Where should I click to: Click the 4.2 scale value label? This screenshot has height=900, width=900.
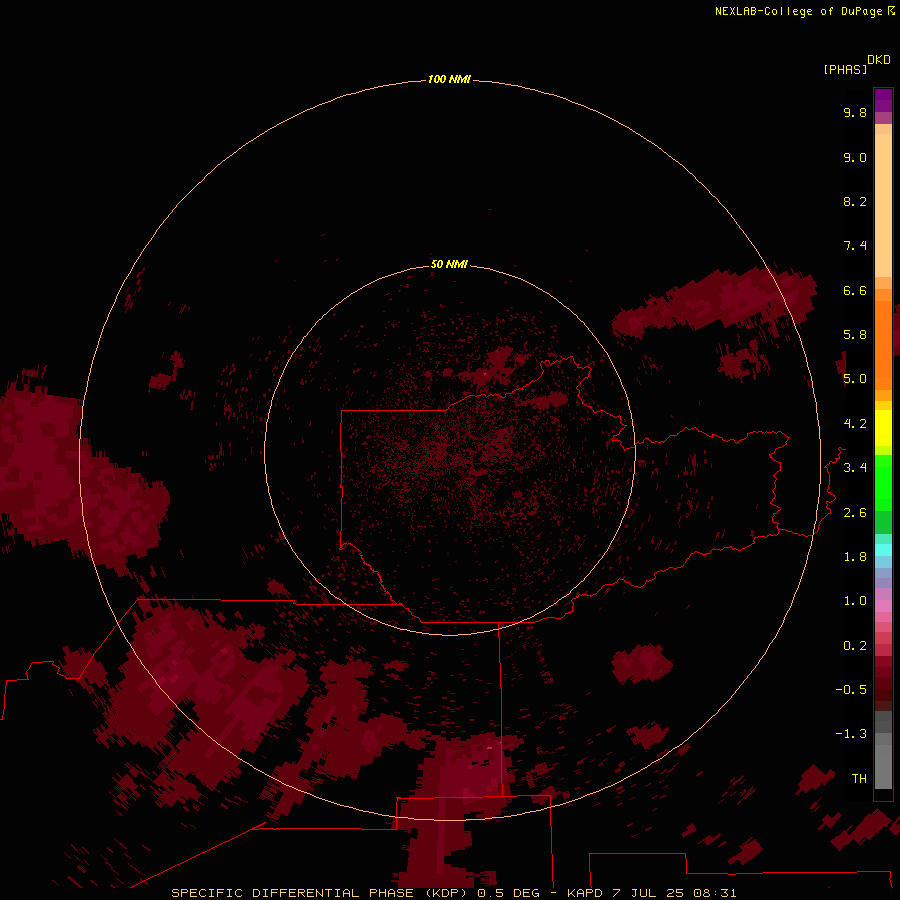tap(855, 424)
